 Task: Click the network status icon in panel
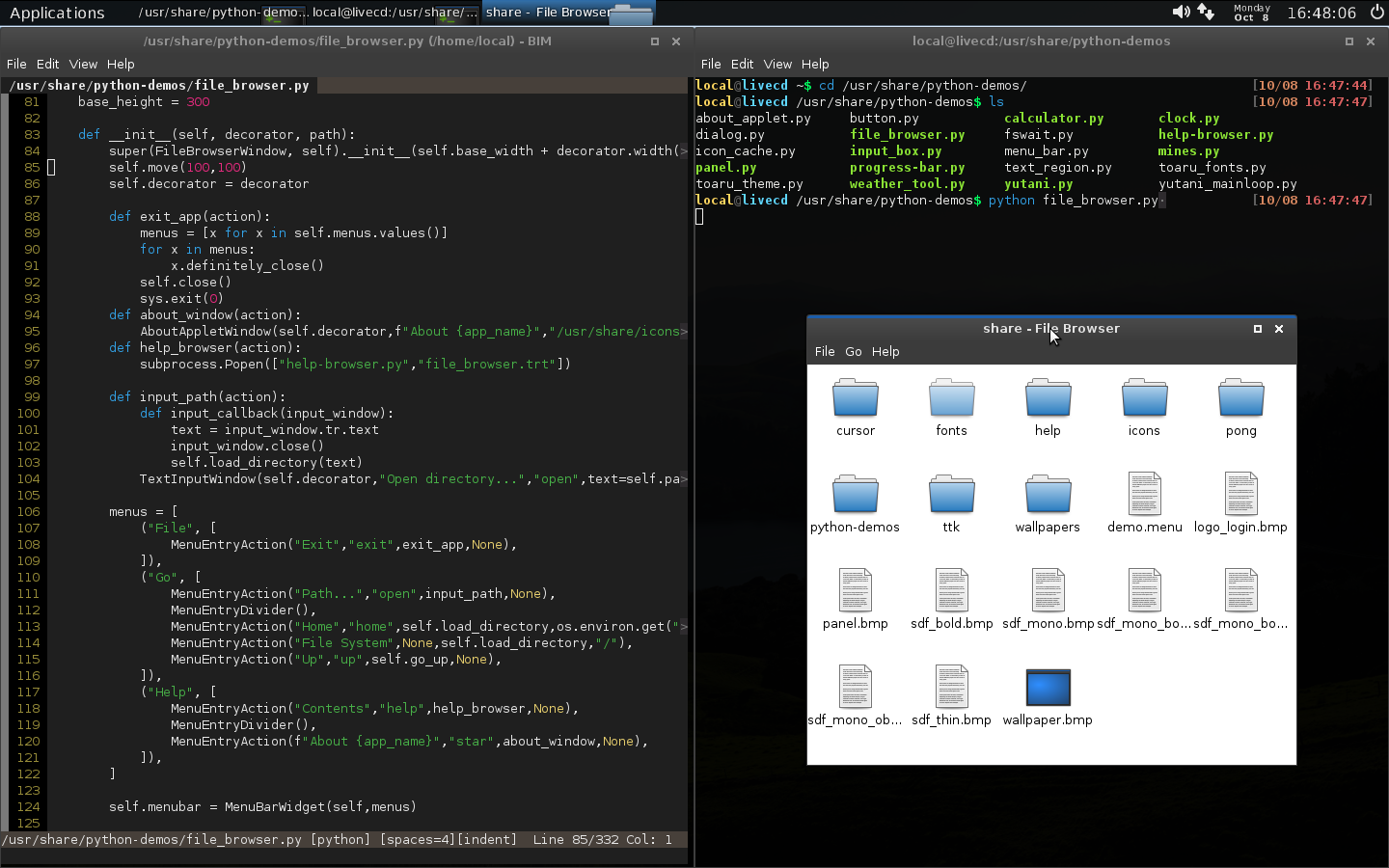pyautogui.click(x=1206, y=12)
